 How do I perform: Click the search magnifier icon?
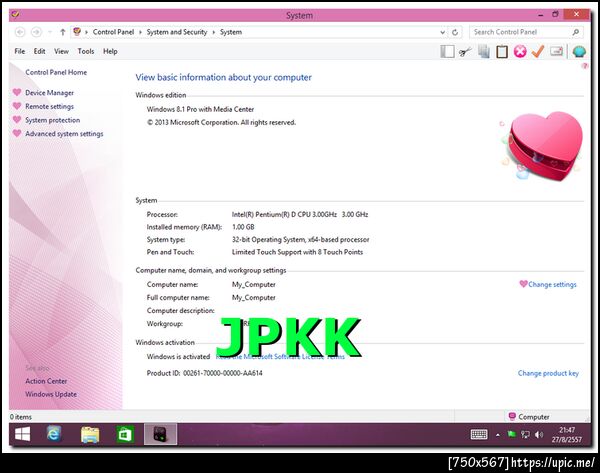coord(576,32)
